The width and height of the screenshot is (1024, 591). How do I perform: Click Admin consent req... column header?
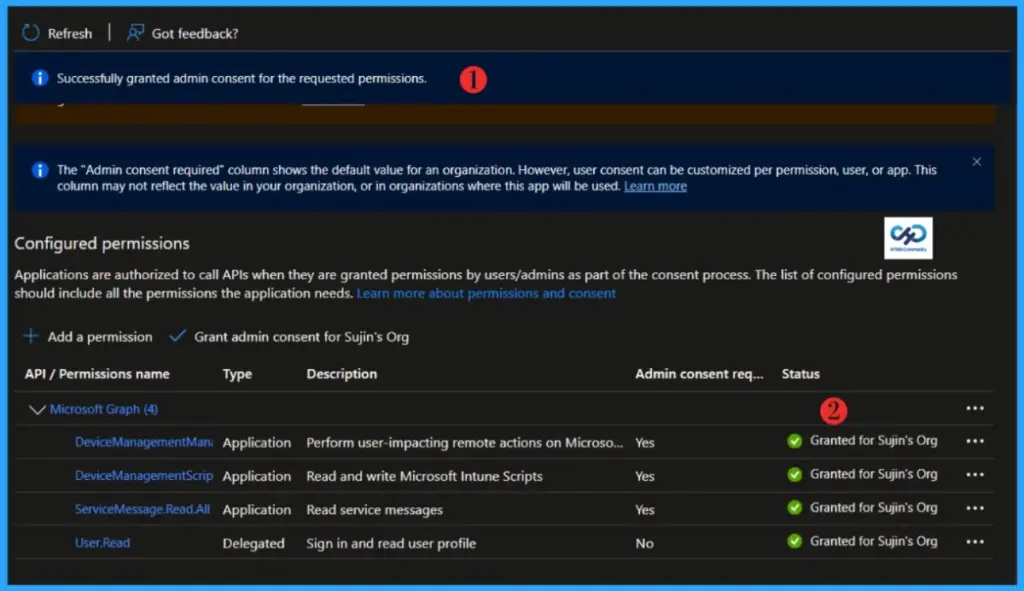(699, 374)
